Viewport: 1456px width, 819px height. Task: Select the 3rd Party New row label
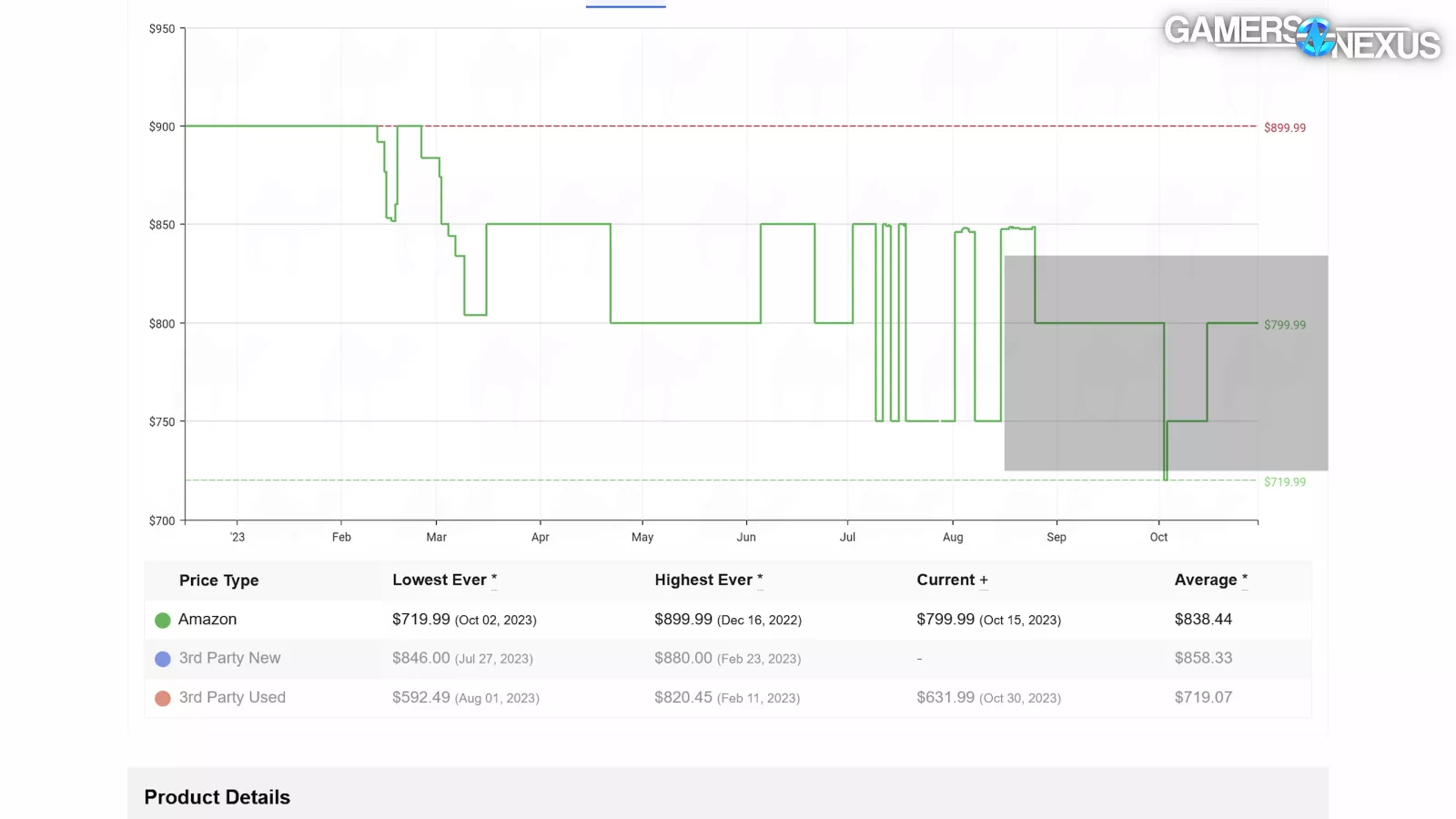click(229, 658)
